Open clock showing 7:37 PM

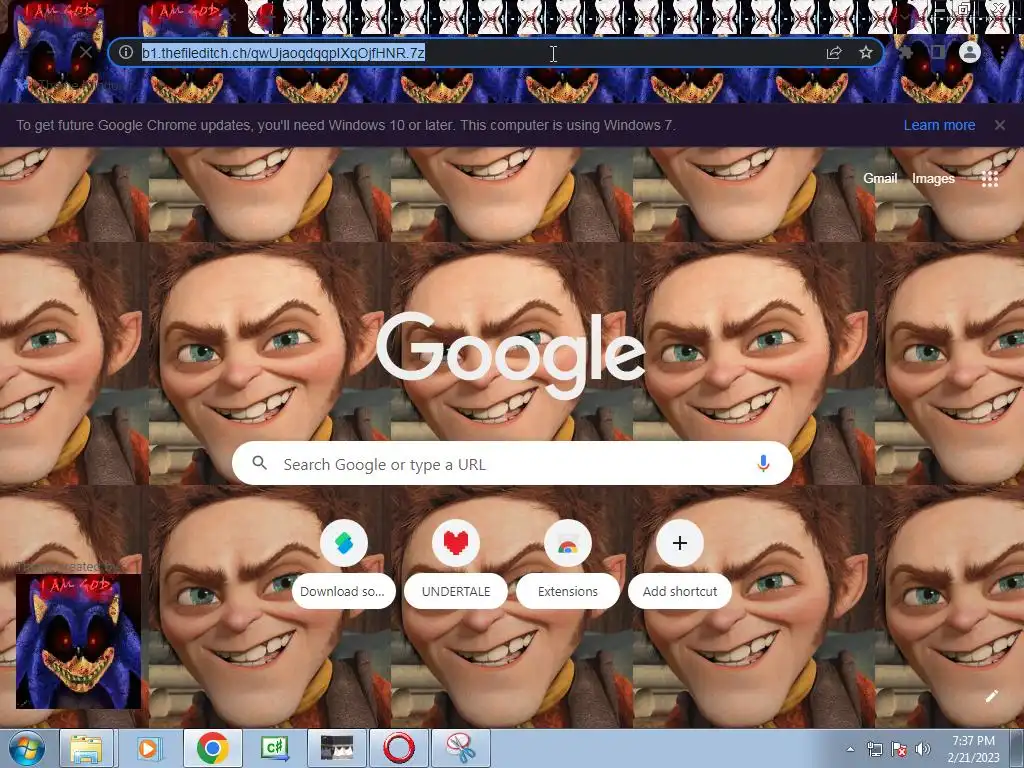pyautogui.click(x=973, y=748)
